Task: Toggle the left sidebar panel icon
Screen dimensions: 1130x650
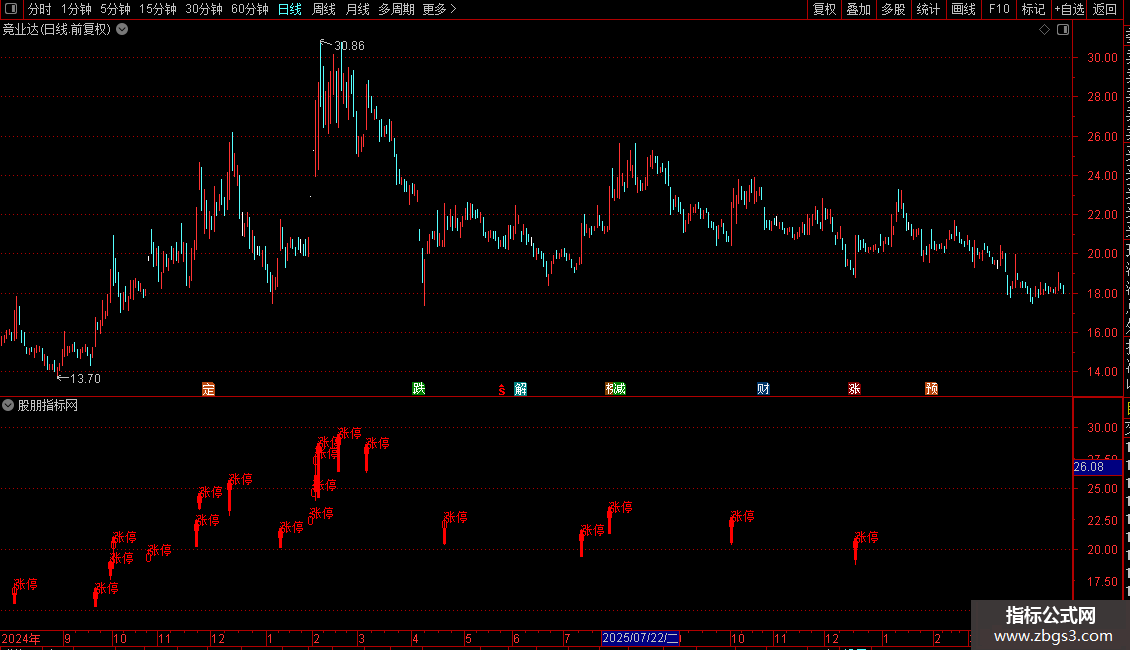Action: tap(12, 9)
